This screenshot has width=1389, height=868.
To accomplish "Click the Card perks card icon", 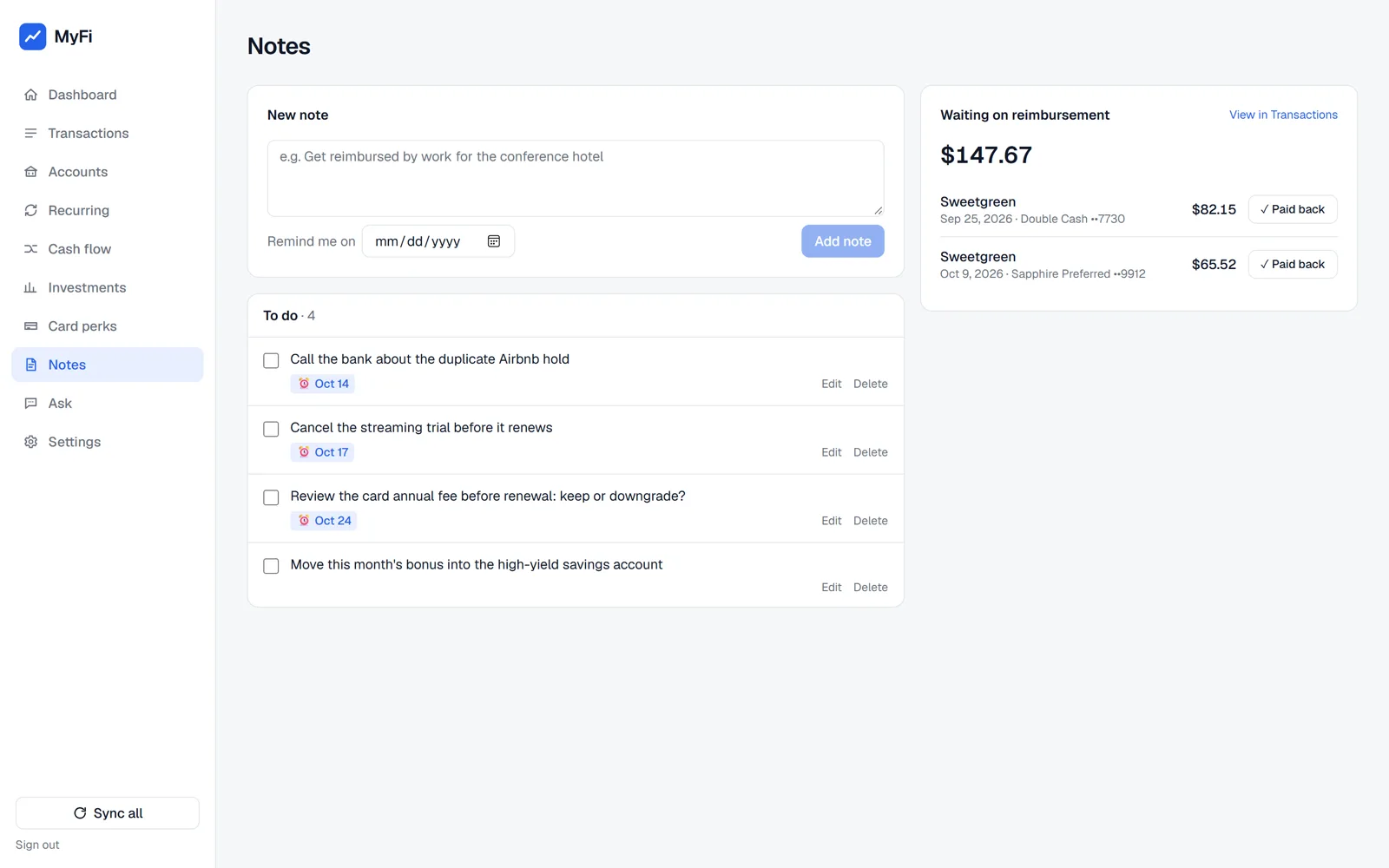I will [x=31, y=326].
